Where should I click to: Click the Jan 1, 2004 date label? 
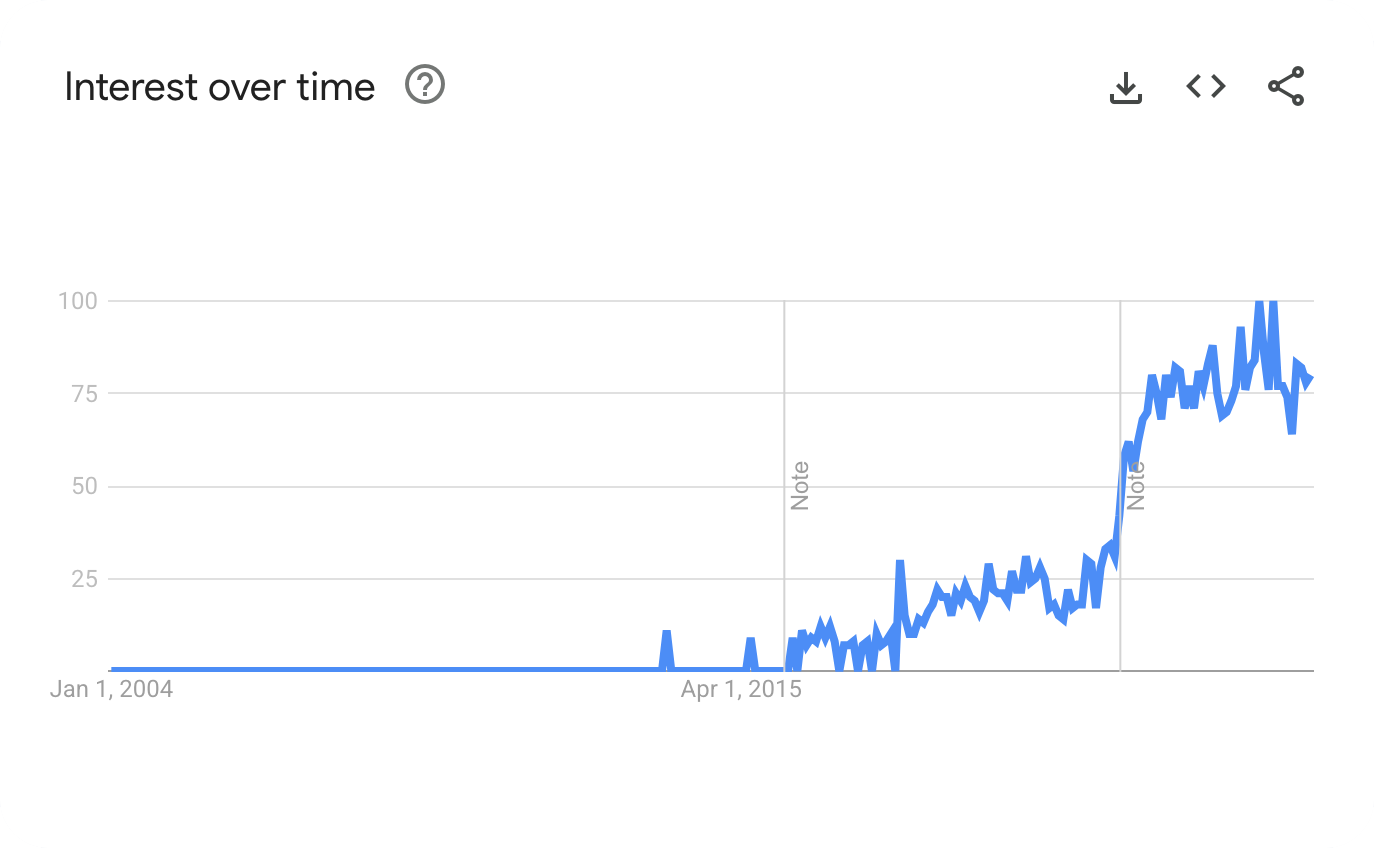[x=111, y=689]
